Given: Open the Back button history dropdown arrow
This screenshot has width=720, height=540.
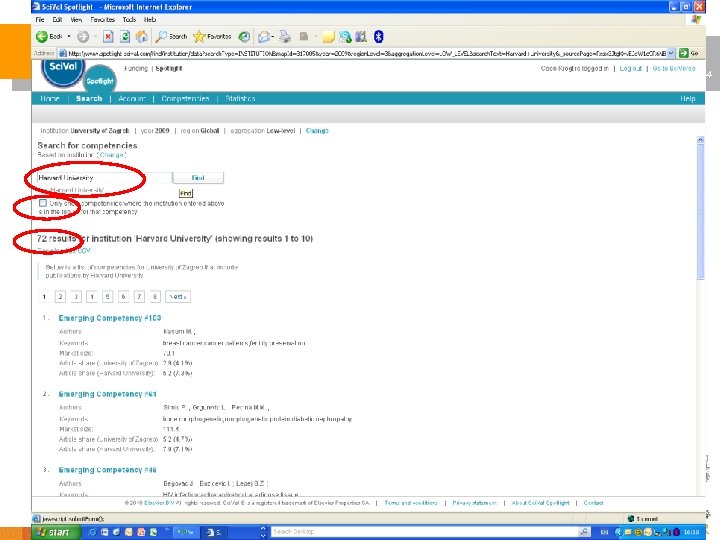Looking at the screenshot, I should click(69, 36).
